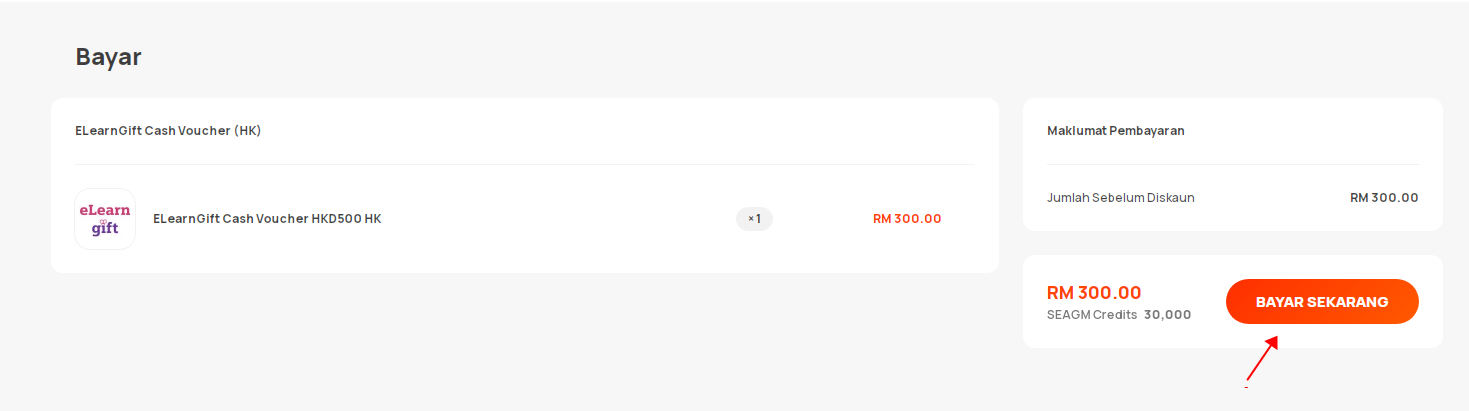Click the BAYAR SEKARANG button
This screenshot has height=411, width=1469.
point(1322,301)
